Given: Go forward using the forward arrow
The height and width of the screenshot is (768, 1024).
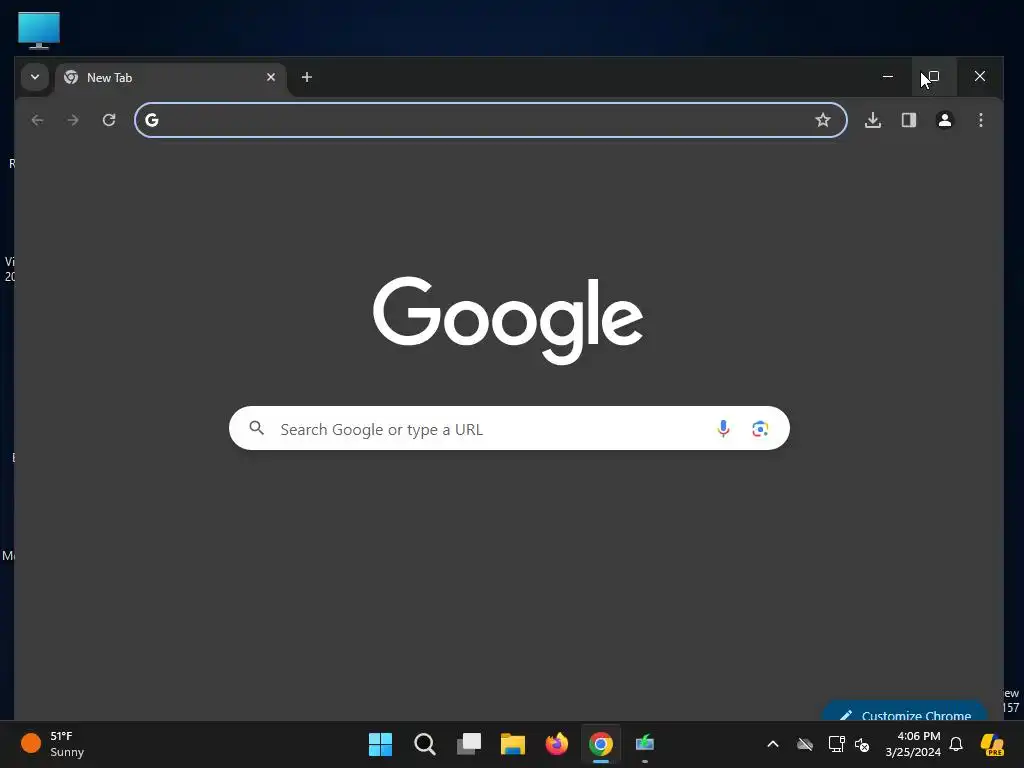Looking at the screenshot, I should point(73,120).
